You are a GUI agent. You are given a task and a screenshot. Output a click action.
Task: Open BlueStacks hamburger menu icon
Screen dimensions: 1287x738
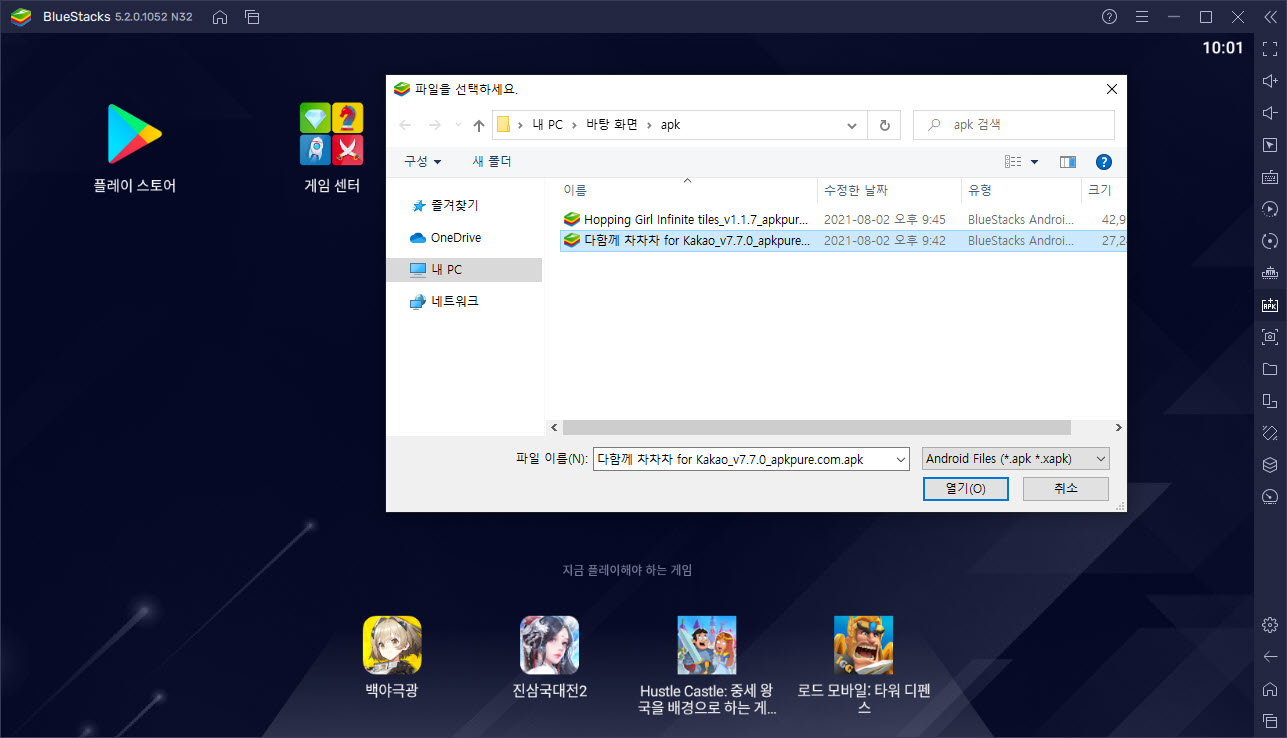(1142, 17)
